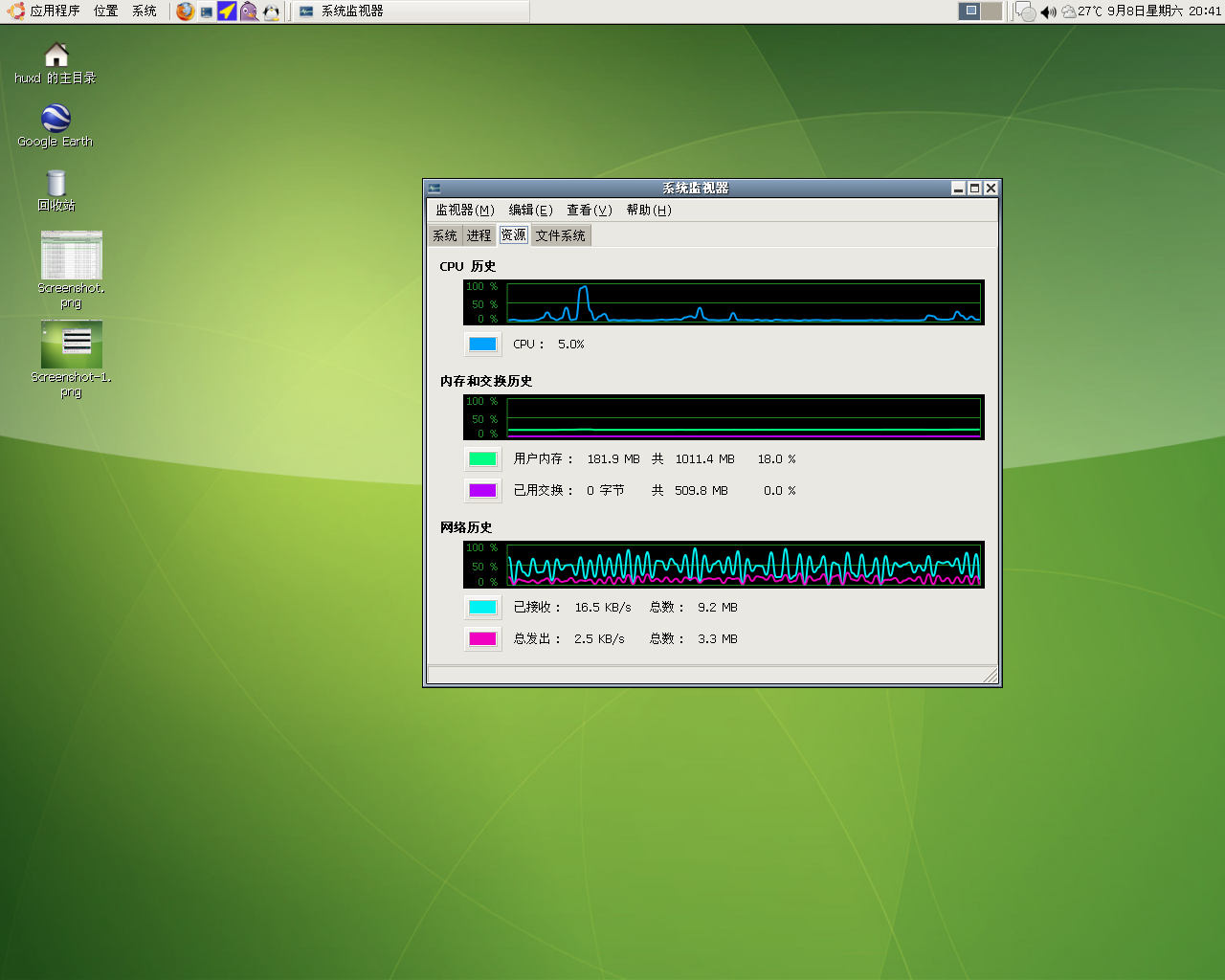Open the weather applet showing 27℃

point(1081,11)
